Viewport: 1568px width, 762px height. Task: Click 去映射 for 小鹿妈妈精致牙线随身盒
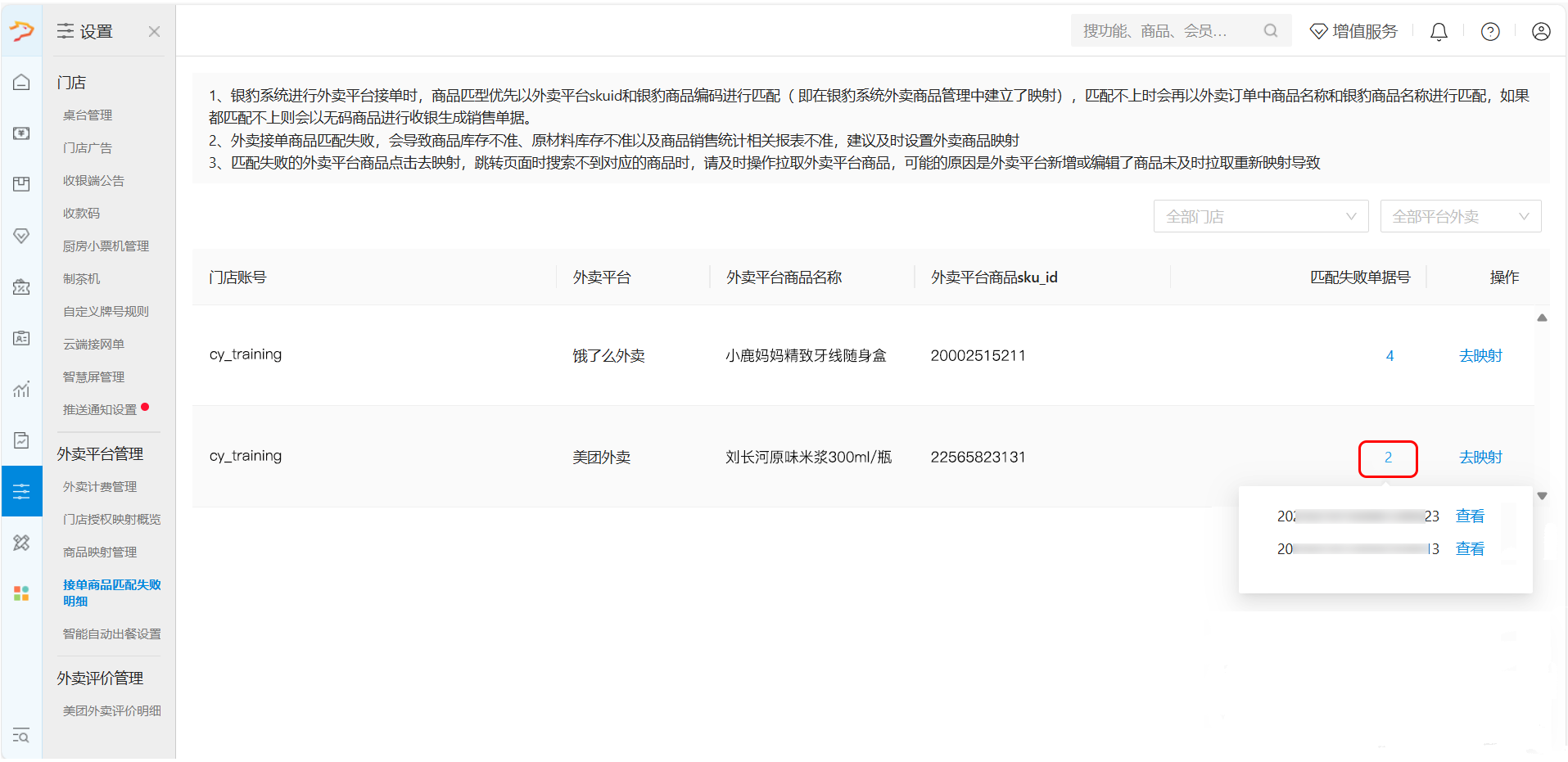[1480, 355]
